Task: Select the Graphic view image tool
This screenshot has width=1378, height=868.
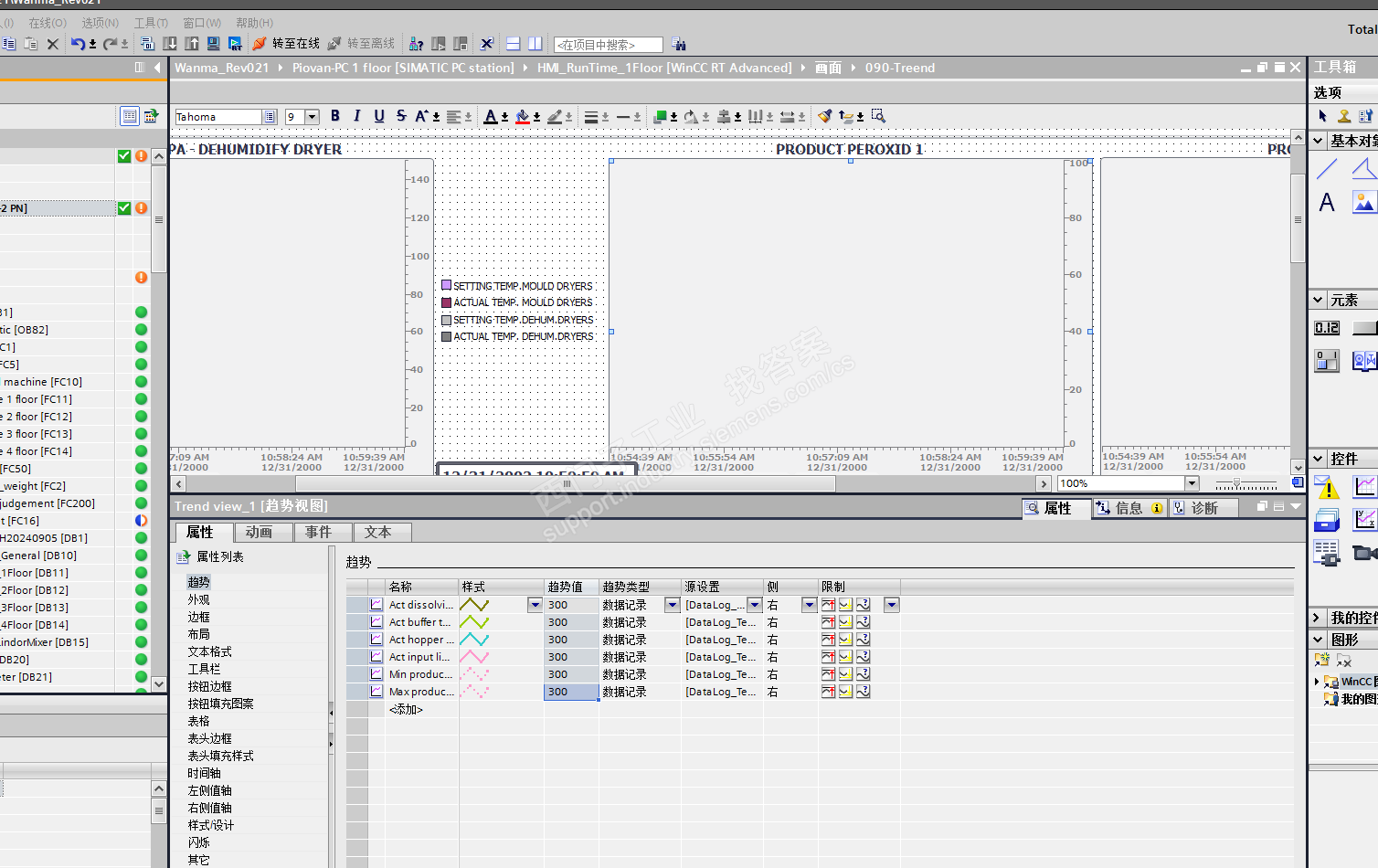Action: (1364, 202)
